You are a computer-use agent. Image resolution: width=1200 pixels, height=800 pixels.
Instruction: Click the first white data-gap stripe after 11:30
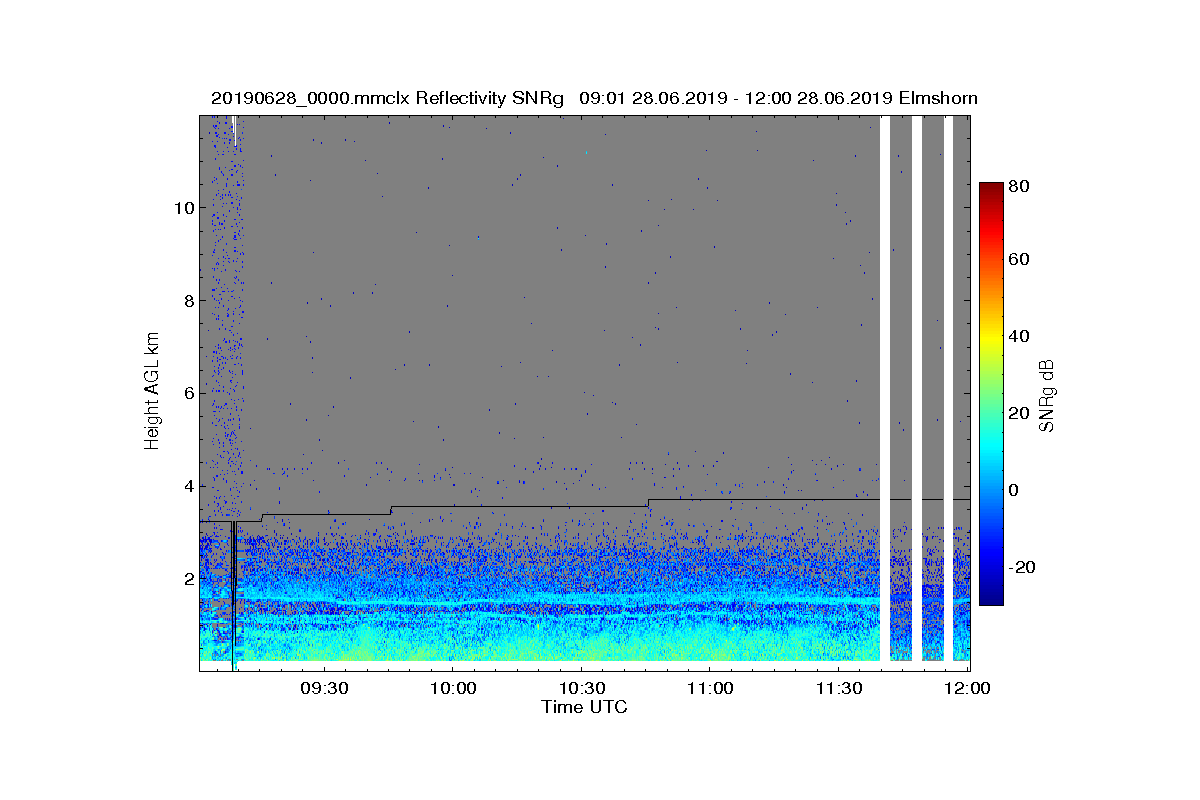click(x=885, y=388)
